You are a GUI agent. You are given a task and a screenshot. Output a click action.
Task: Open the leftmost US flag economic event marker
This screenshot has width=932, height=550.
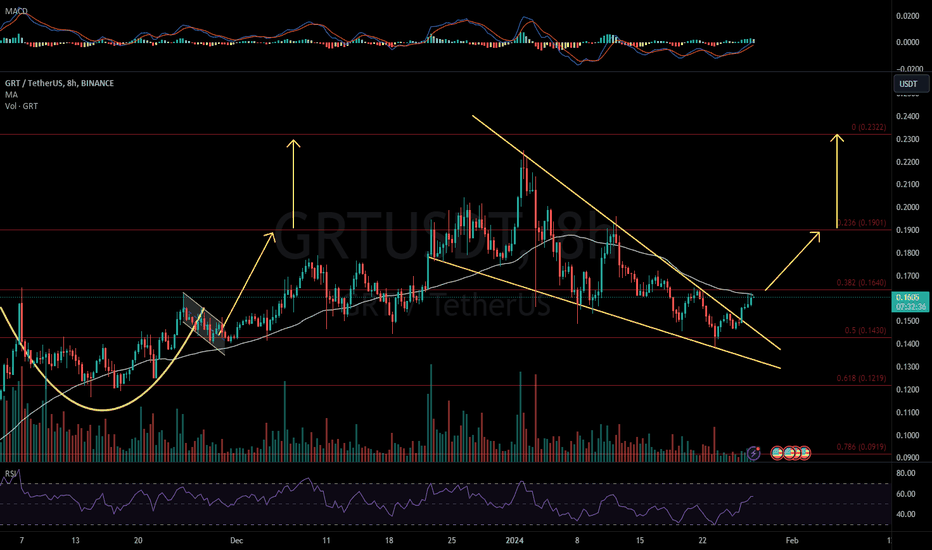click(777, 453)
